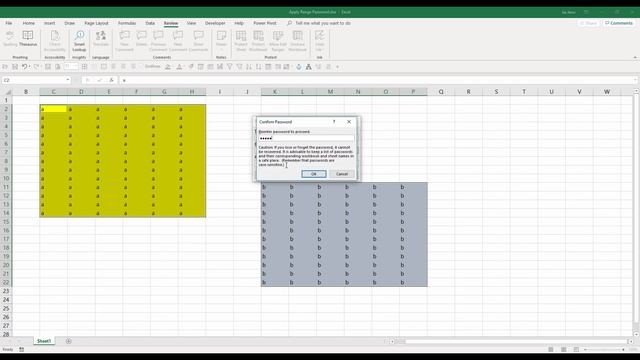The width and height of the screenshot is (640, 360).
Task: Click the font color A icon in toolbar
Action: point(179,67)
